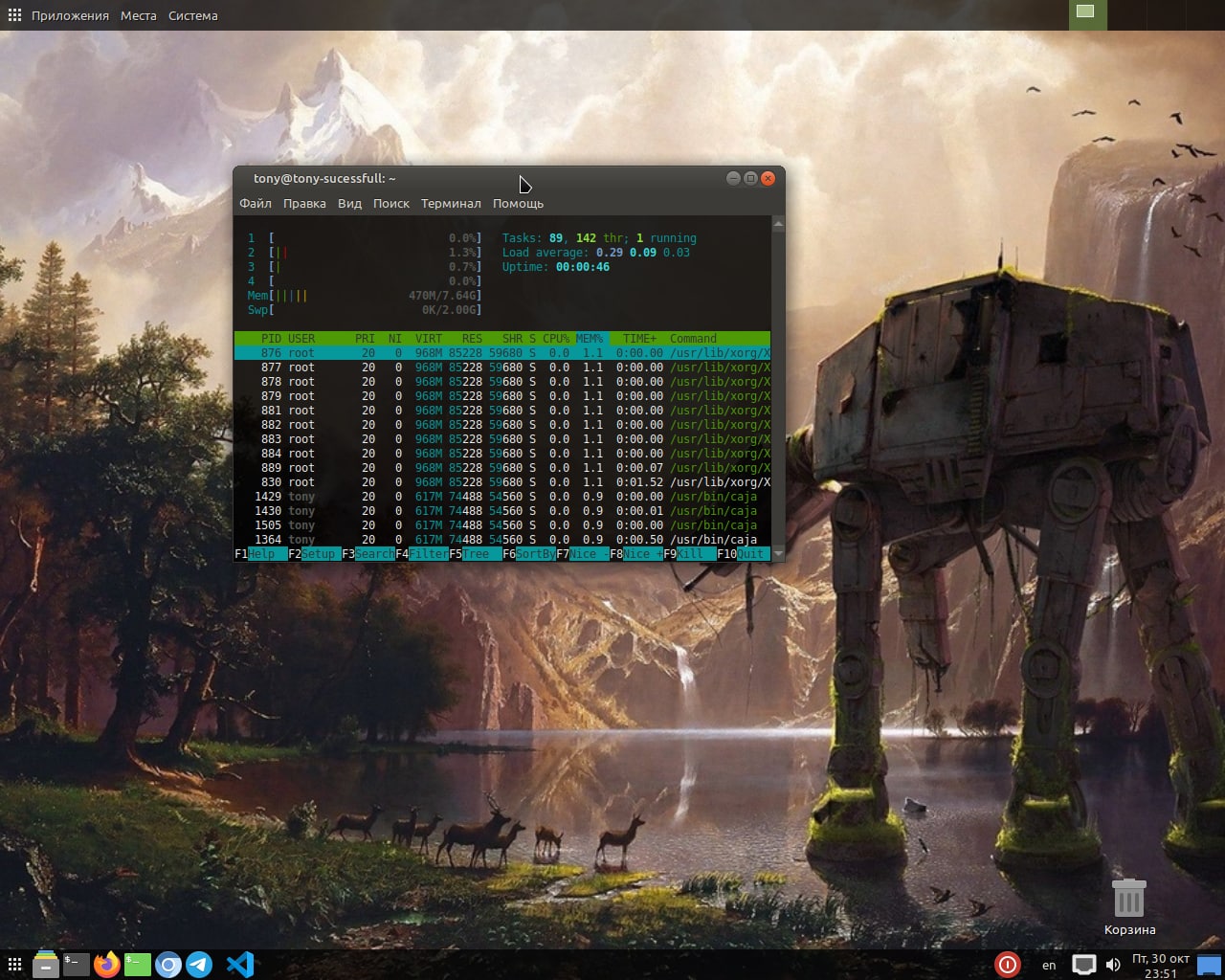Image resolution: width=1225 pixels, height=980 pixels.
Task: Click F9 Kill in htop footer
Action: click(690, 554)
